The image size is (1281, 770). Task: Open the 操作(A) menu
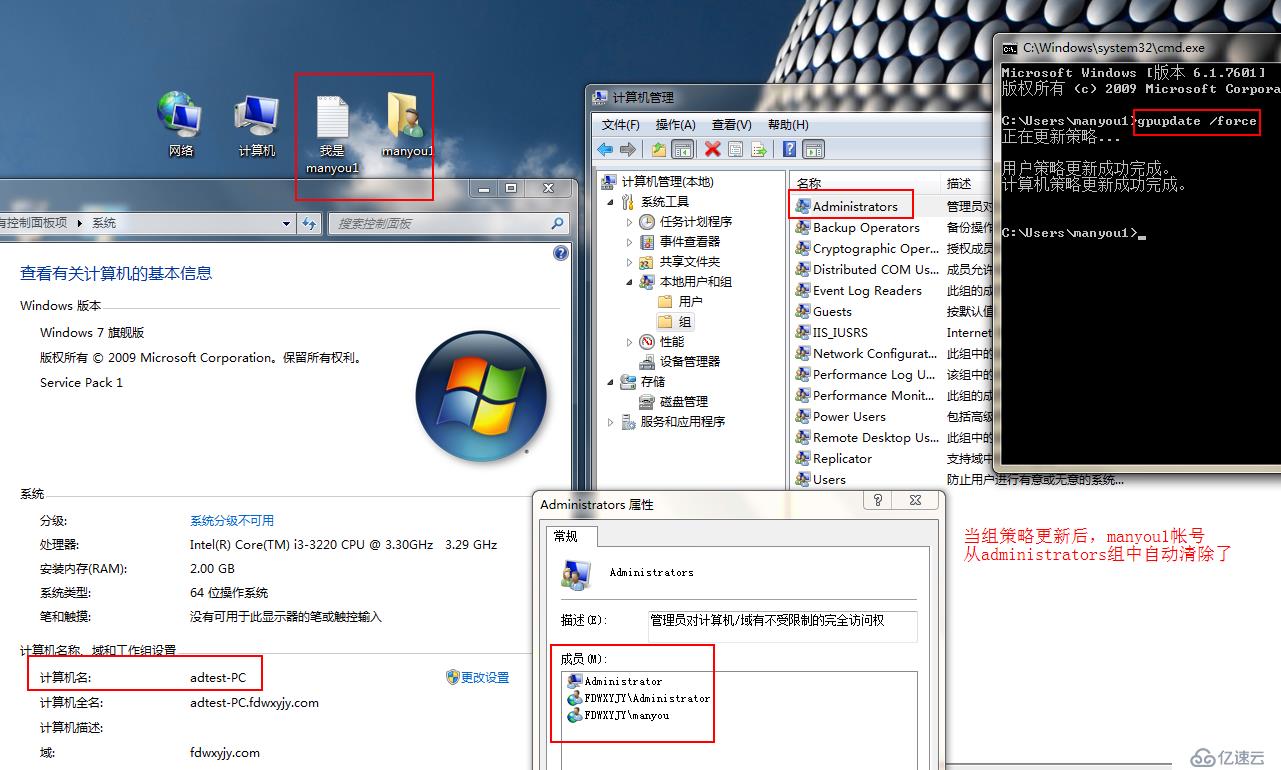pyautogui.click(x=676, y=125)
